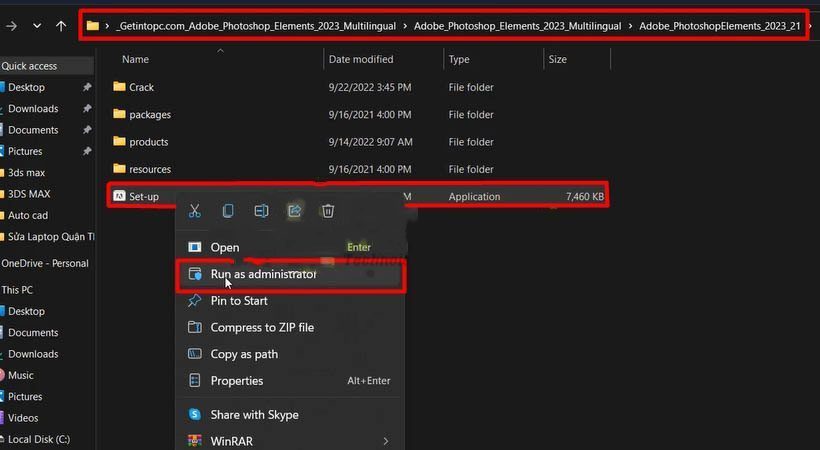The image size is (820, 450).
Task: Choose Run as administrator
Action: pyautogui.click(x=290, y=274)
